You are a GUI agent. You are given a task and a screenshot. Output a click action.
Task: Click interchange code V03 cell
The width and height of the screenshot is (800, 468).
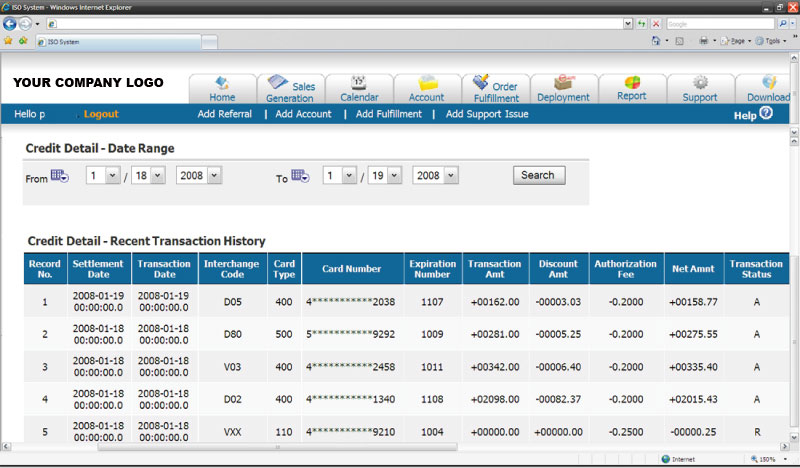tap(232, 367)
